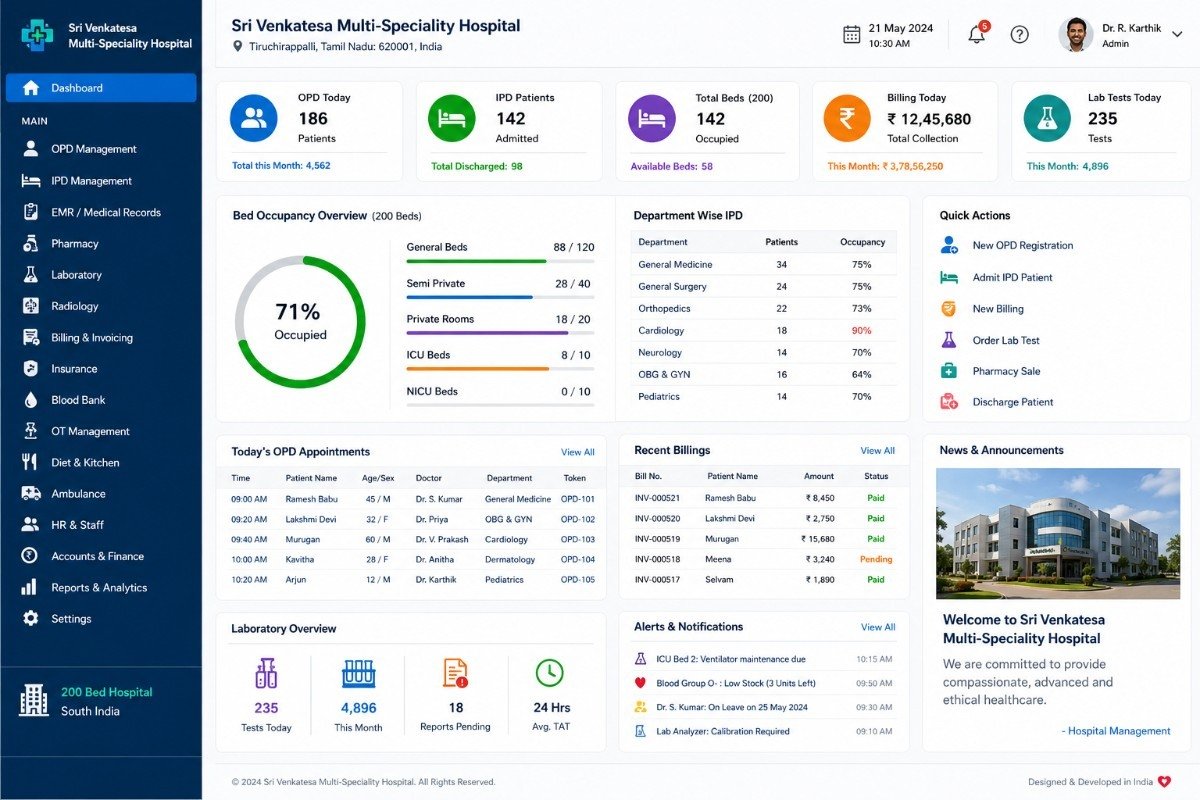Click Available Beds: 58 text
Screen dimensions: 1200x800
coord(672,167)
